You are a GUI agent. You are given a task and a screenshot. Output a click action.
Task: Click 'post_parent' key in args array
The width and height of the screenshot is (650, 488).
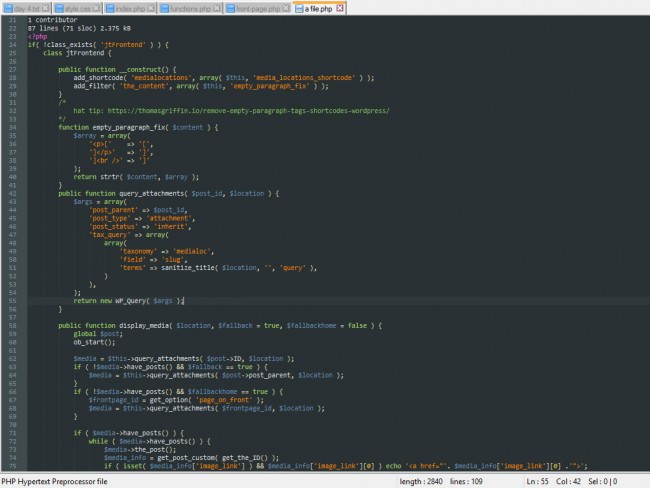click(x=114, y=210)
